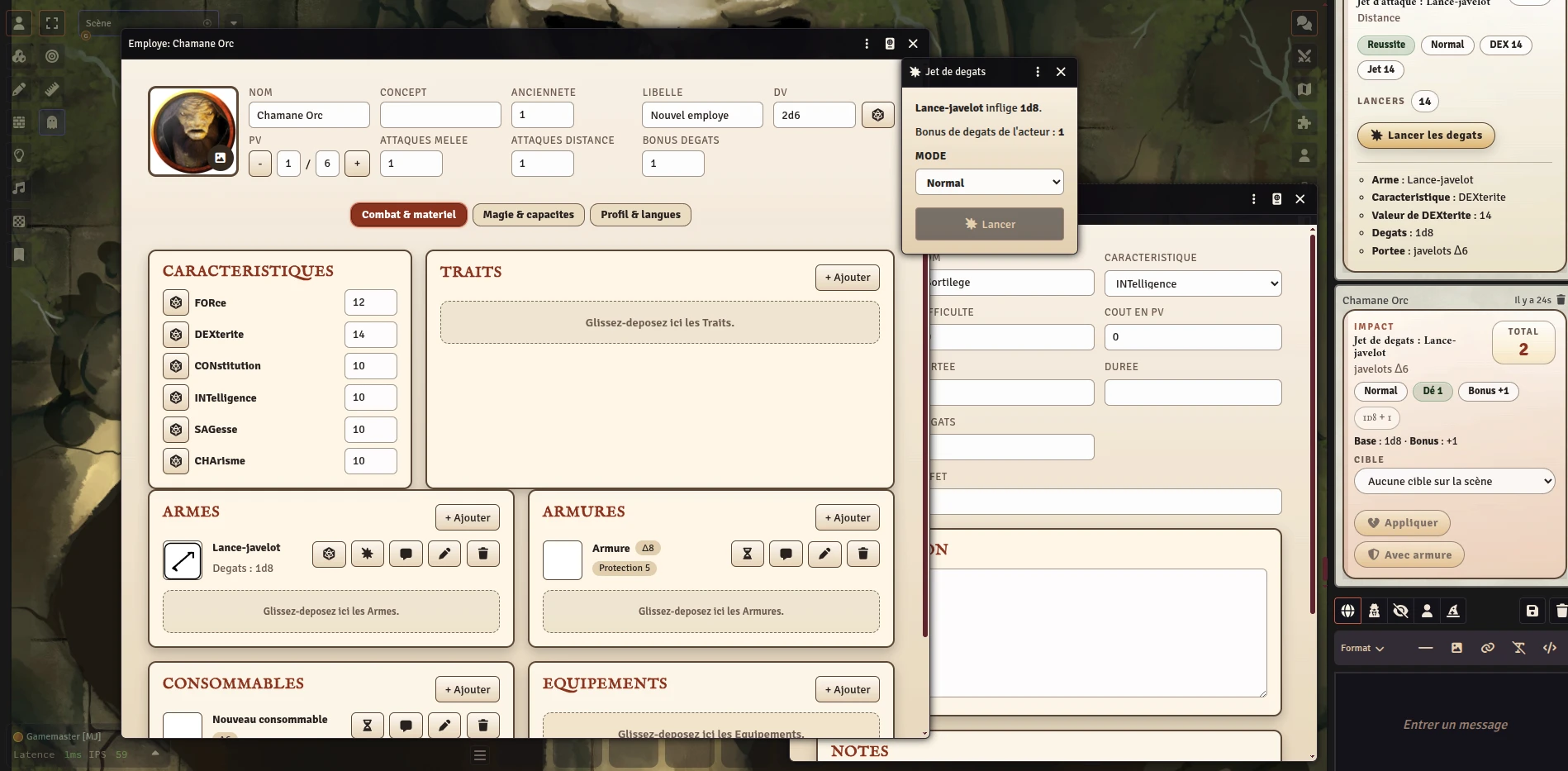This screenshot has height=771, width=1568.
Task: Roll the DV dice next to 2d6
Action: click(877, 115)
